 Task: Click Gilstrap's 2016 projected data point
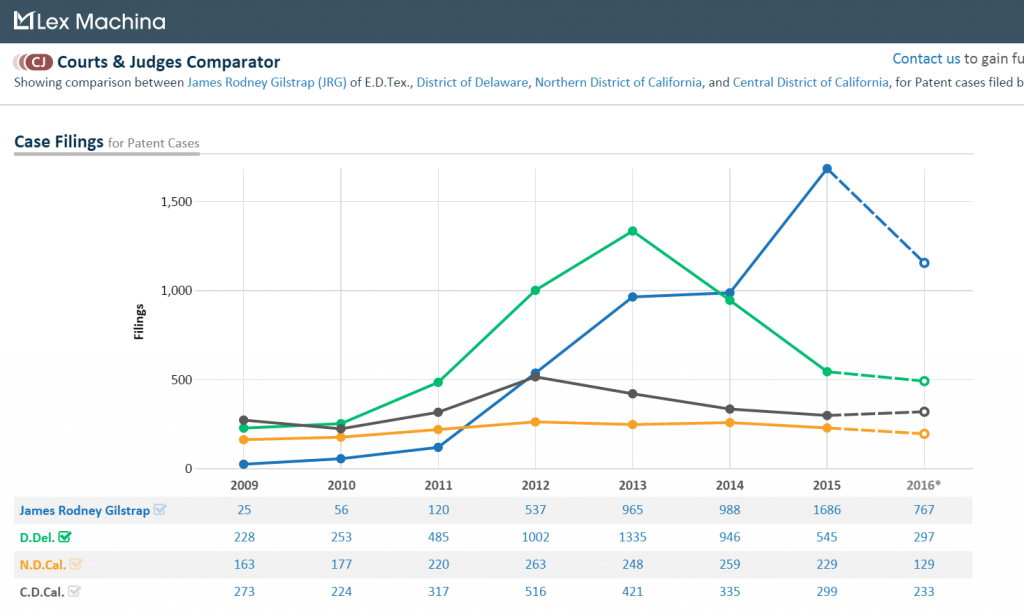click(924, 263)
